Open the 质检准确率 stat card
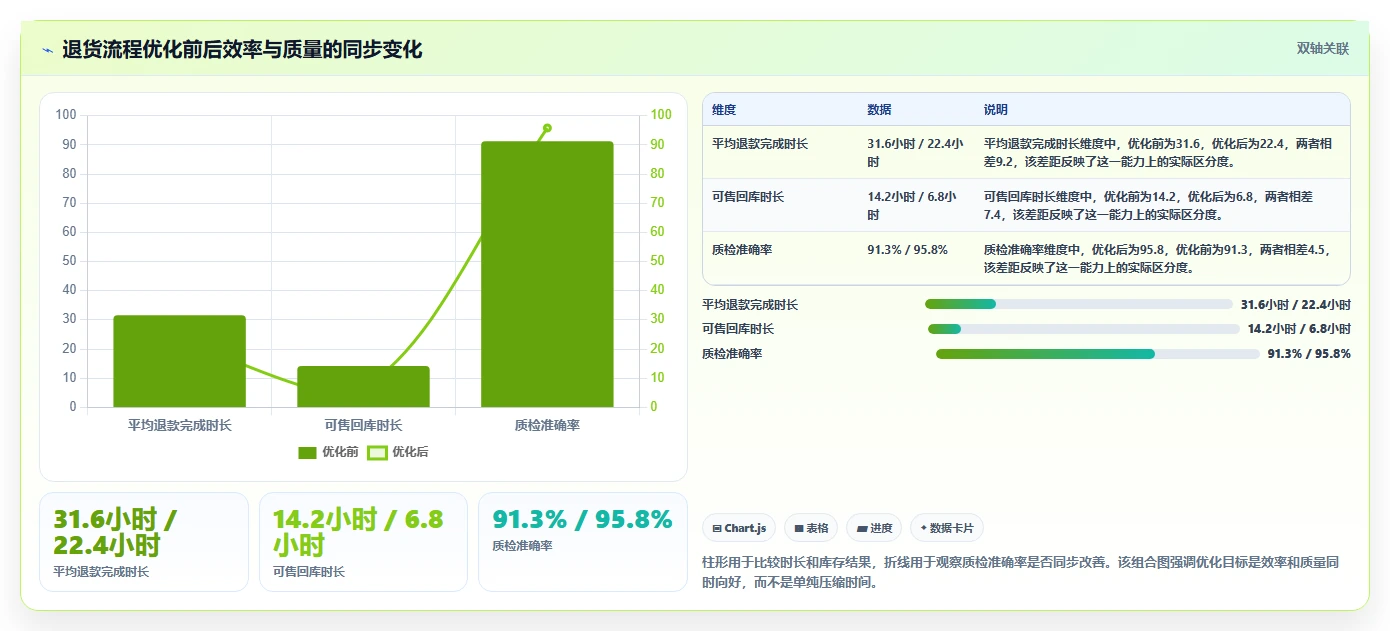 583,542
